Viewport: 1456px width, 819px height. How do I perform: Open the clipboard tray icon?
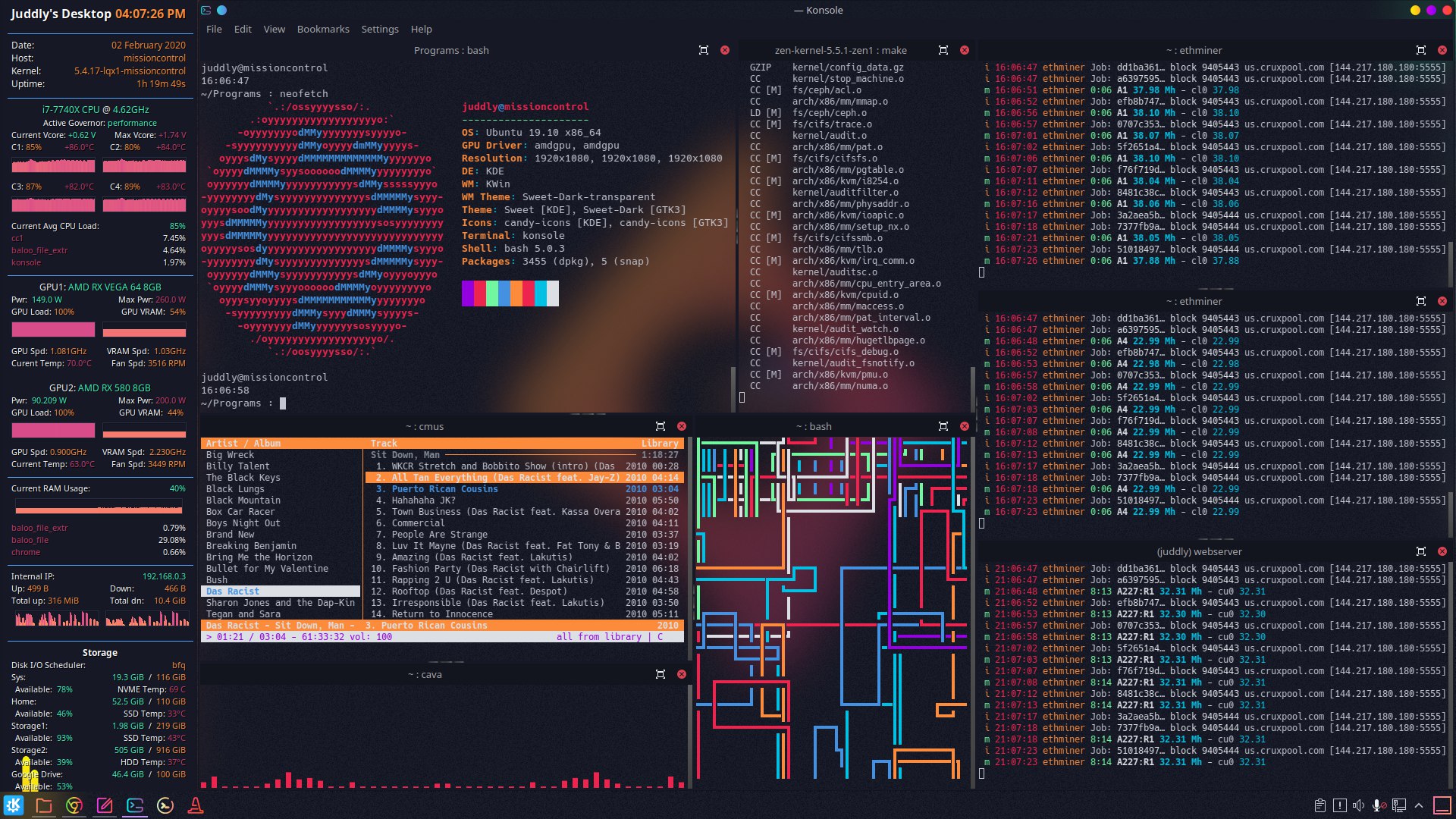[1320, 805]
